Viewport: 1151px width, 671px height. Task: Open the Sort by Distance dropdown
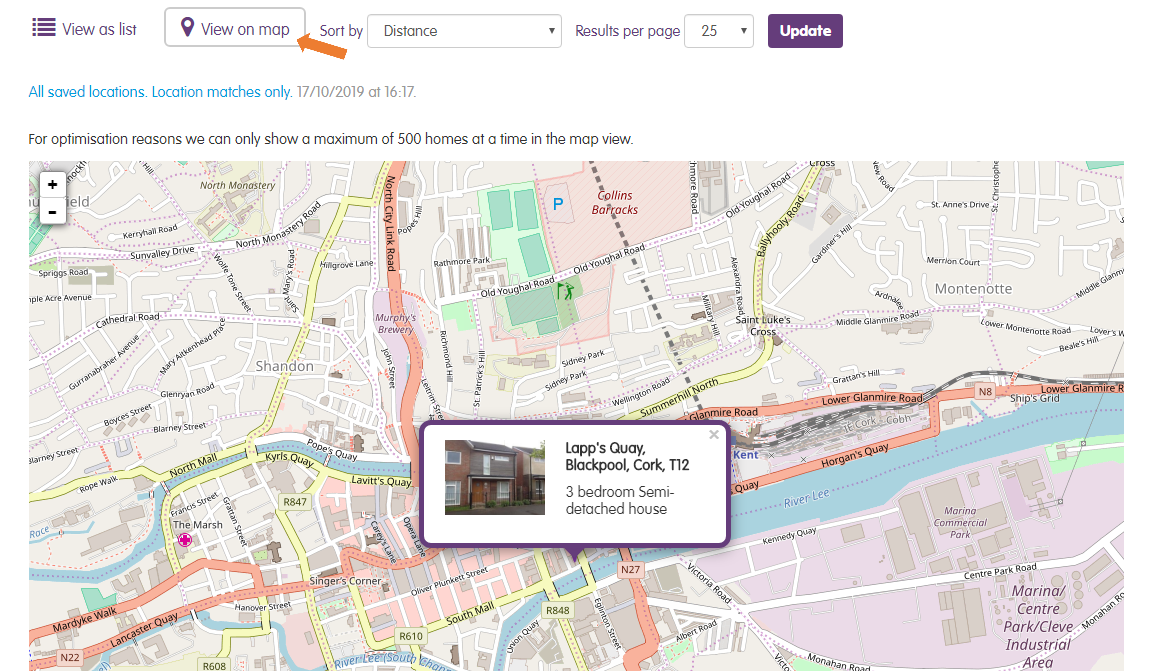click(464, 31)
